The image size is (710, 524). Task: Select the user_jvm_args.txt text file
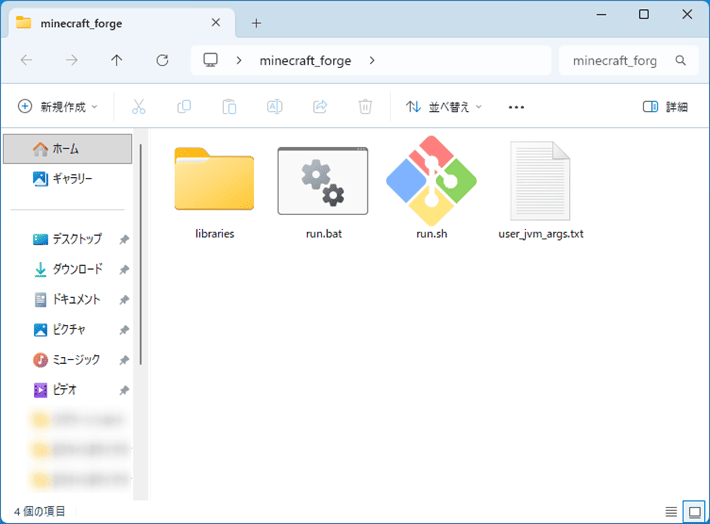click(x=540, y=190)
